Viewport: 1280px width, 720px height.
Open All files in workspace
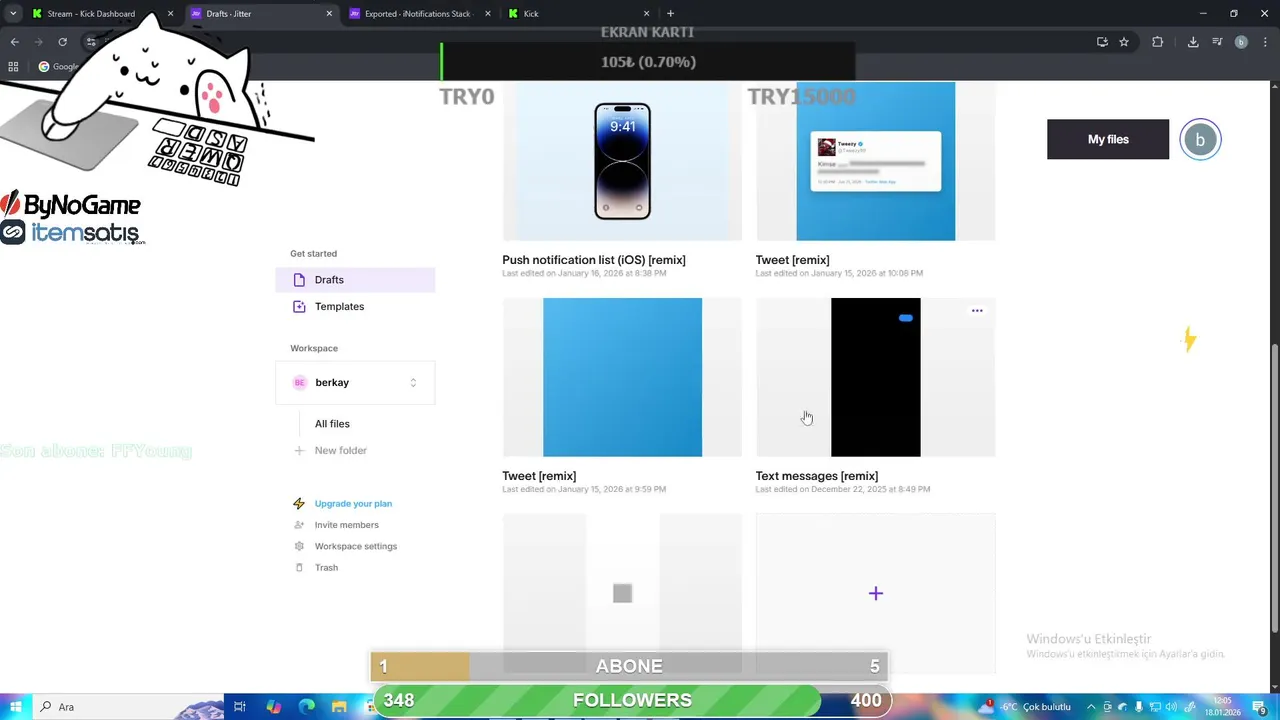click(x=332, y=424)
